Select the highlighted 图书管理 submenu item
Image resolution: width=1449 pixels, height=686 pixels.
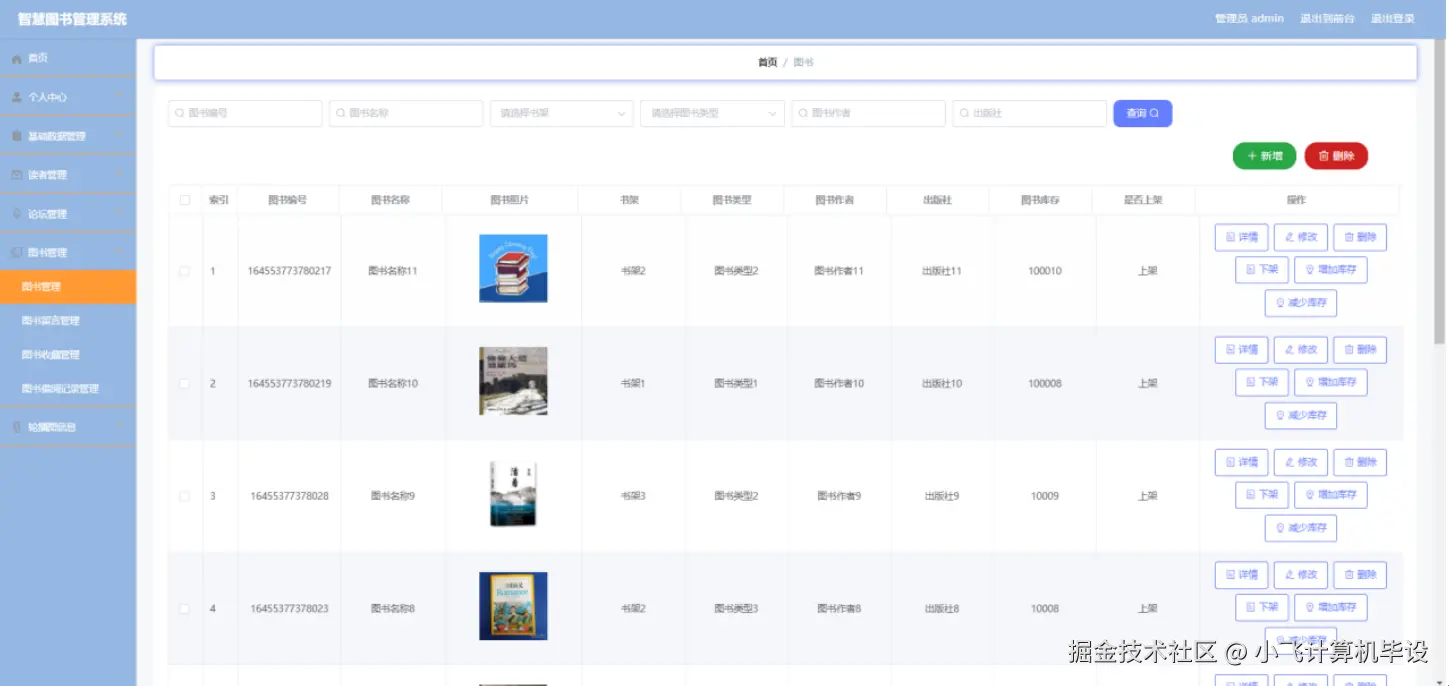68,287
